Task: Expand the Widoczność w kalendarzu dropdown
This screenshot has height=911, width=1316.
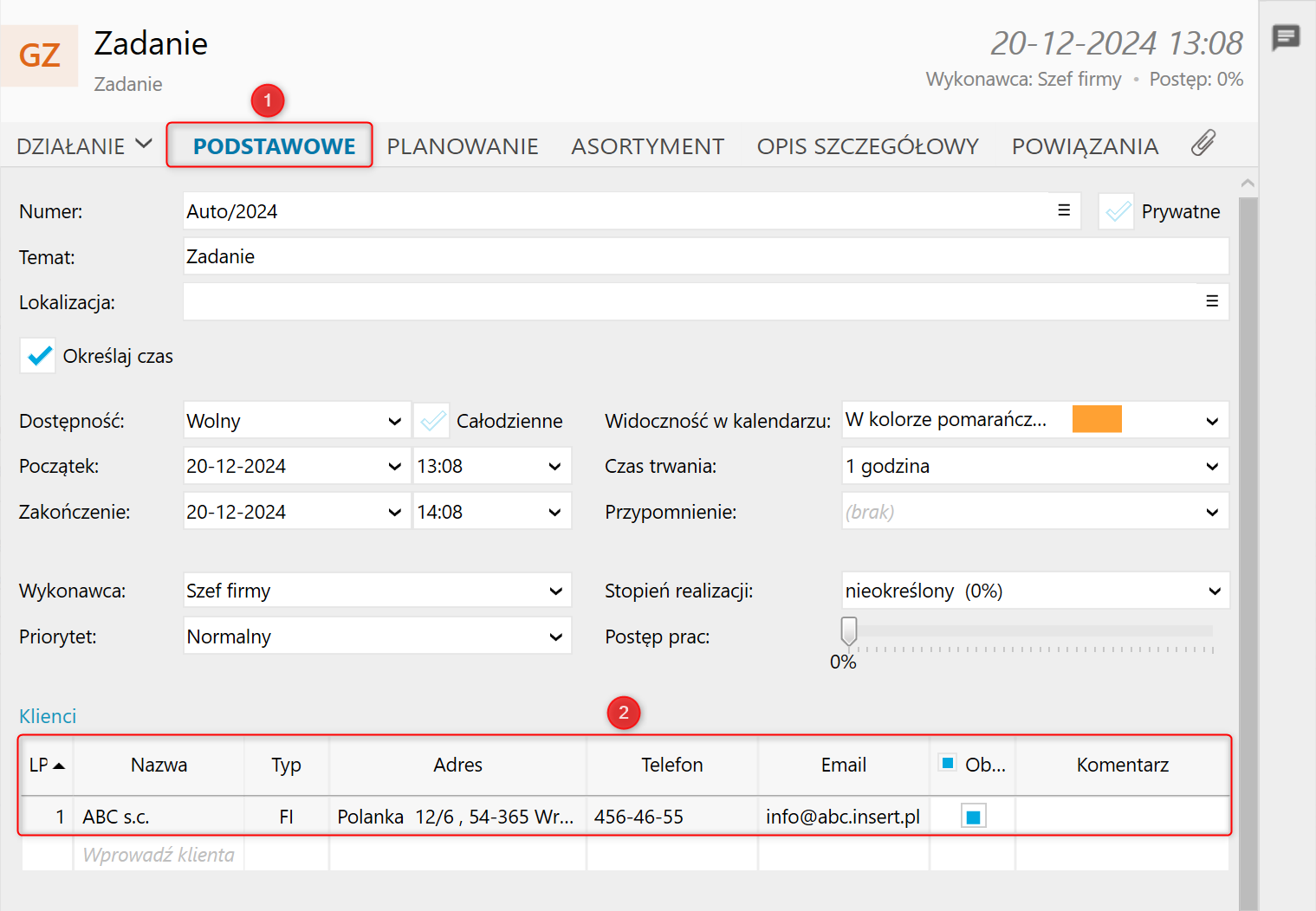Action: pos(1035,421)
